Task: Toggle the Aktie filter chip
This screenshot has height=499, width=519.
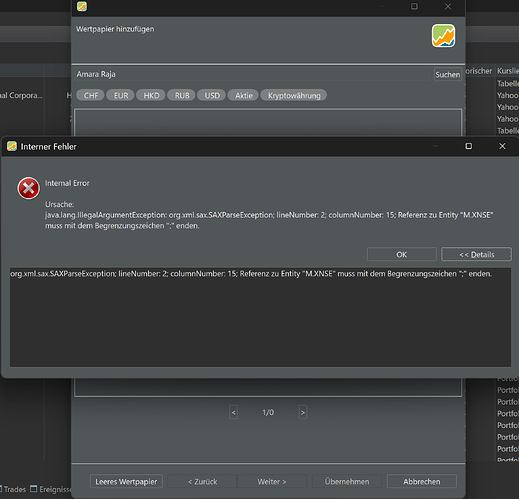Action: [x=243, y=96]
